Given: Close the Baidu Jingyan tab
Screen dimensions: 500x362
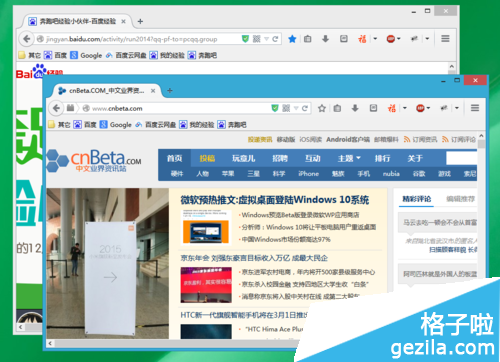Looking at the screenshot, I should pos(123,21).
